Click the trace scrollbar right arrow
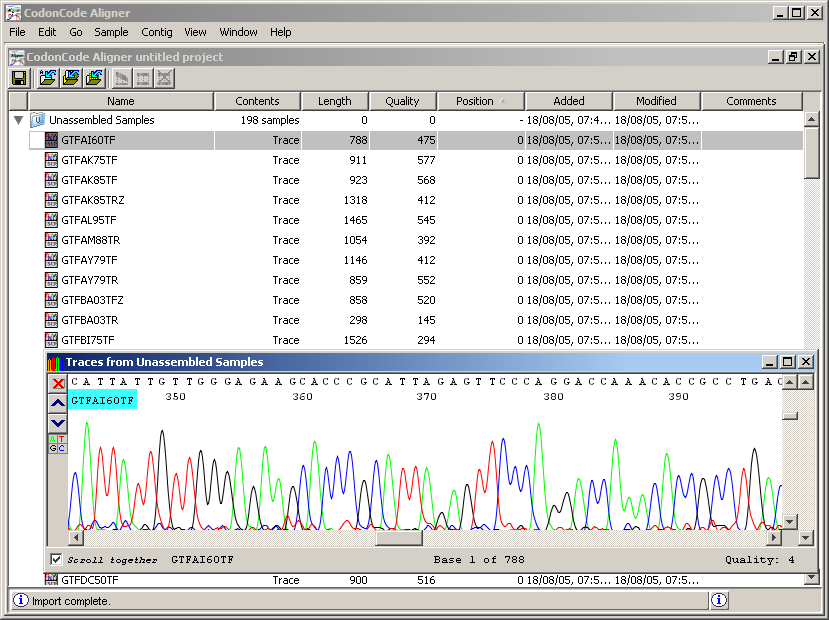The image size is (829, 620). click(774, 538)
